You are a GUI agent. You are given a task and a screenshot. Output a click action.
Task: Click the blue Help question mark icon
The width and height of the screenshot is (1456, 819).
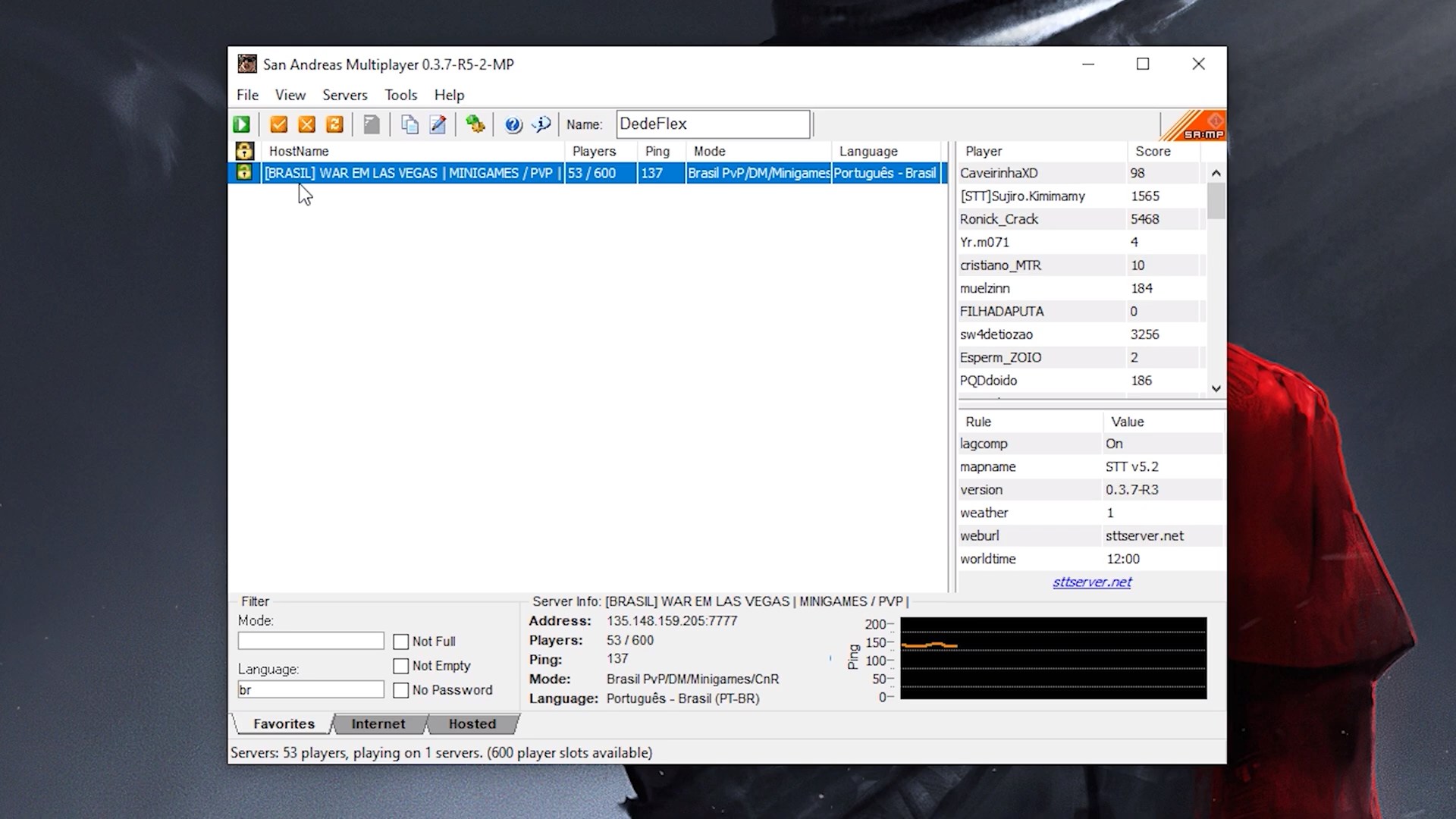click(513, 124)
